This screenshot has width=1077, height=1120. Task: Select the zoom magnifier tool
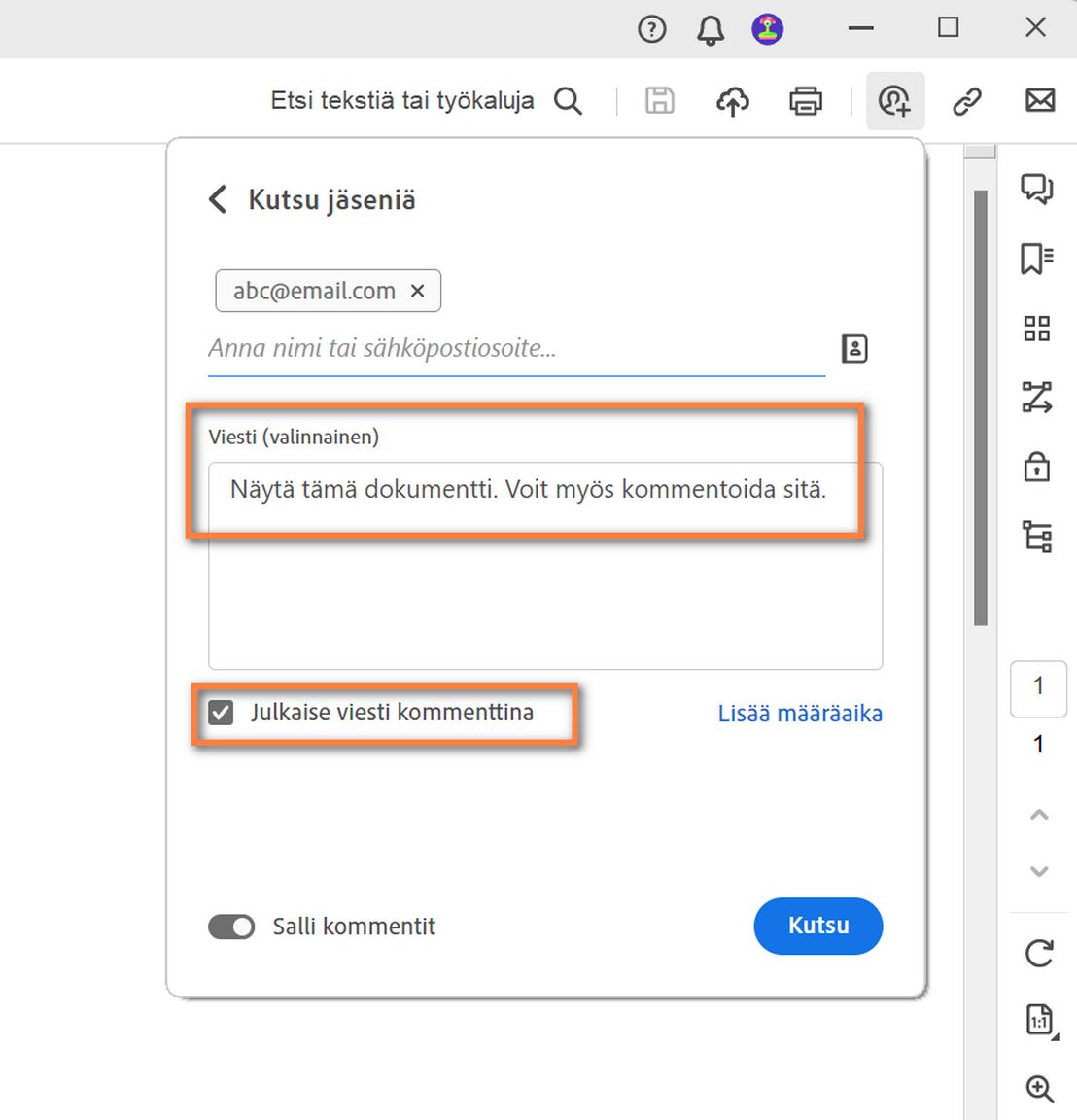[1040, 1088]
